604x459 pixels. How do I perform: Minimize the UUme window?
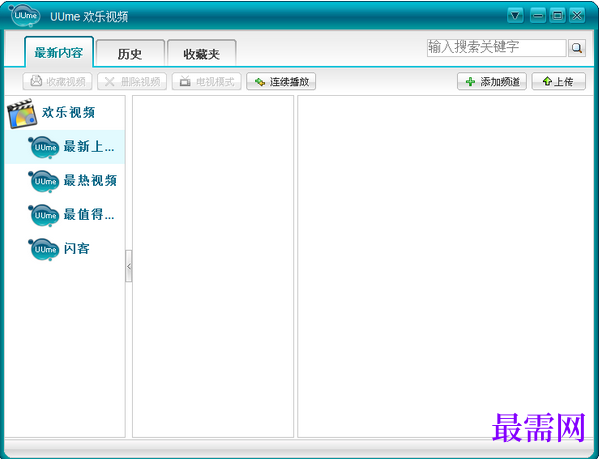(x=538, y=16)
